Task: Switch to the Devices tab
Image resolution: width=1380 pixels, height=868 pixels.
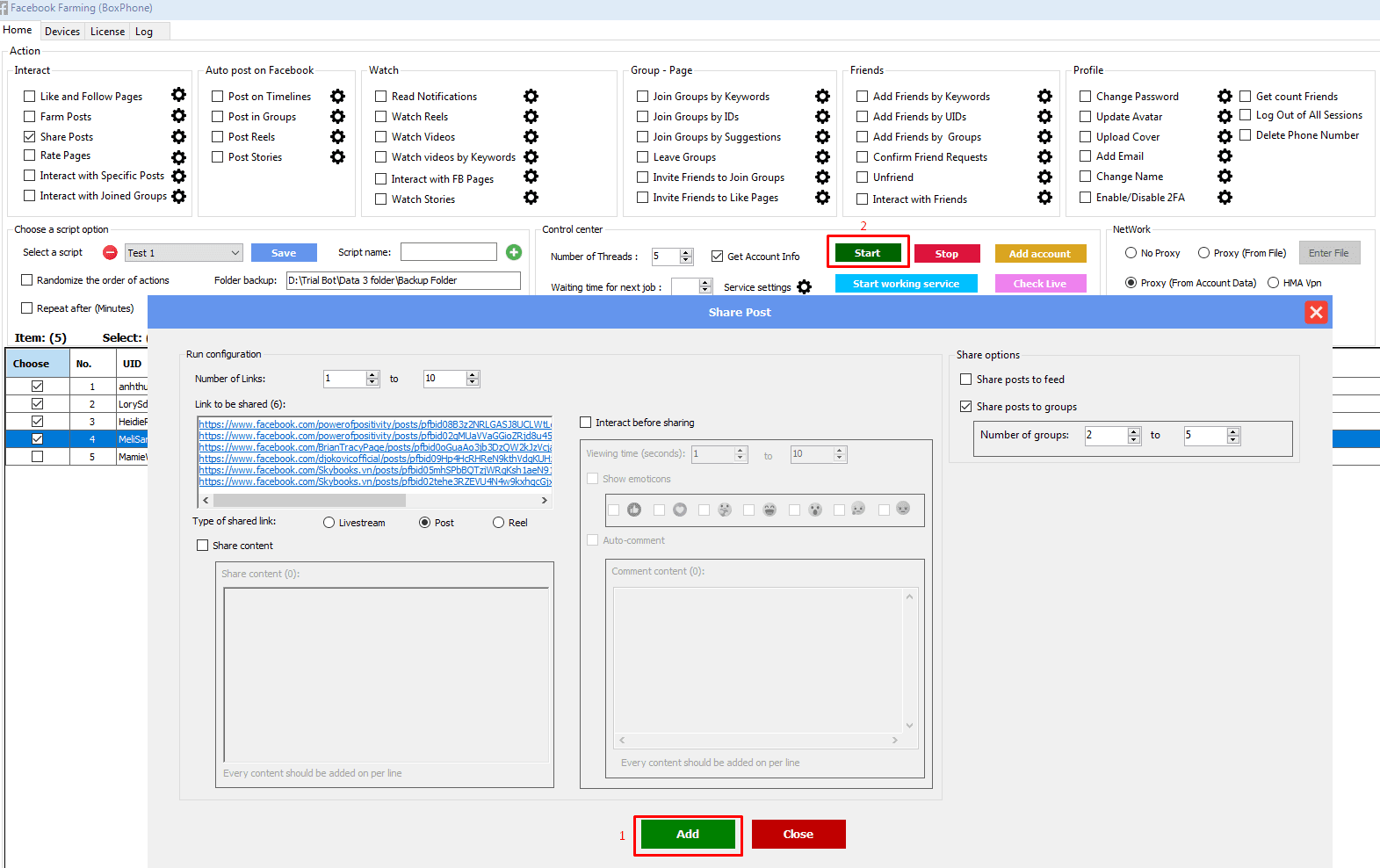Action: (62, 32)
